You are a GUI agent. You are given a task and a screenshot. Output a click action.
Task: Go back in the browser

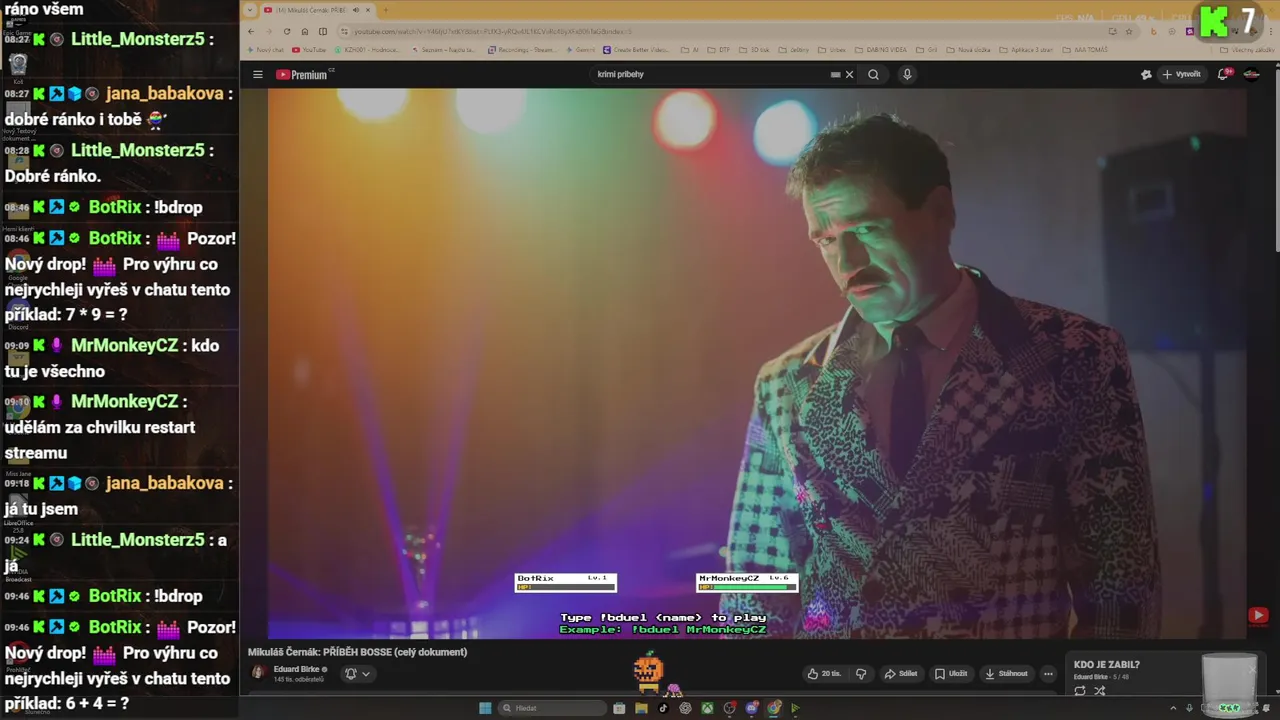click(x=252, y=31)
